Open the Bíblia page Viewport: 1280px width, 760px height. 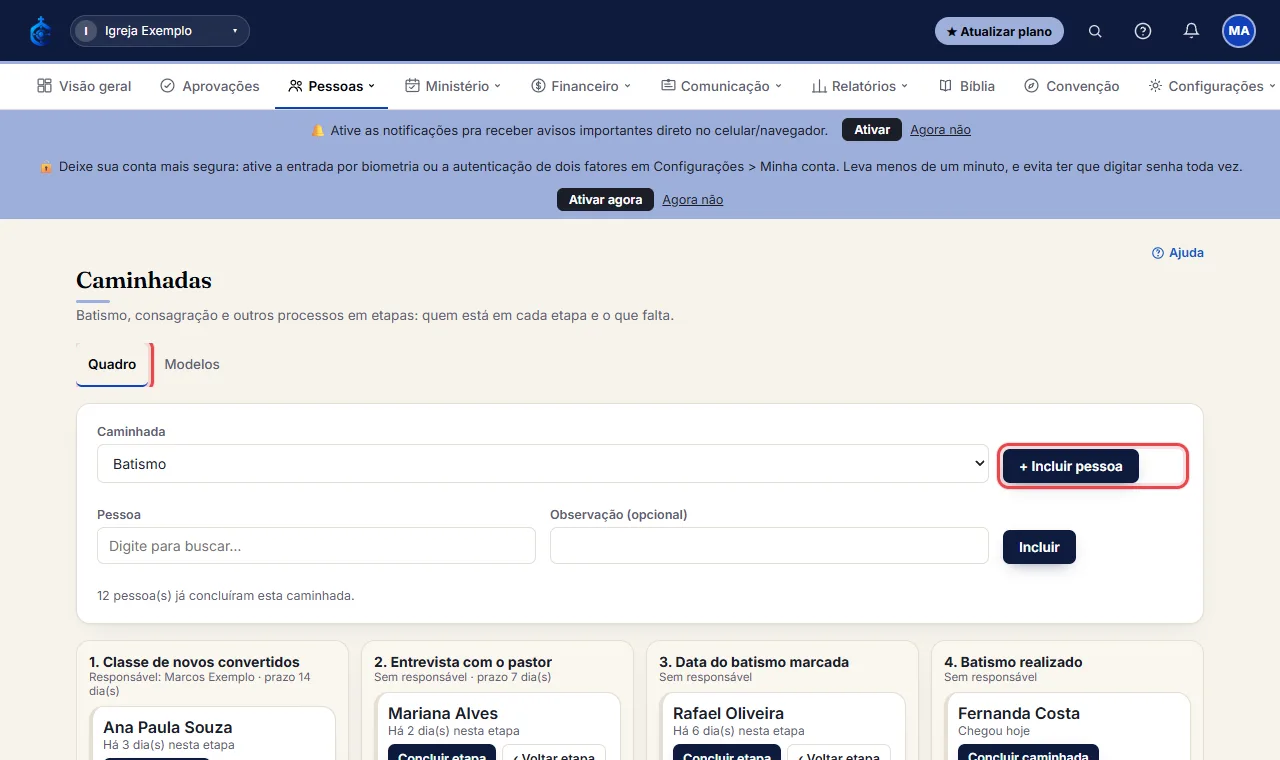pos(967,86)
